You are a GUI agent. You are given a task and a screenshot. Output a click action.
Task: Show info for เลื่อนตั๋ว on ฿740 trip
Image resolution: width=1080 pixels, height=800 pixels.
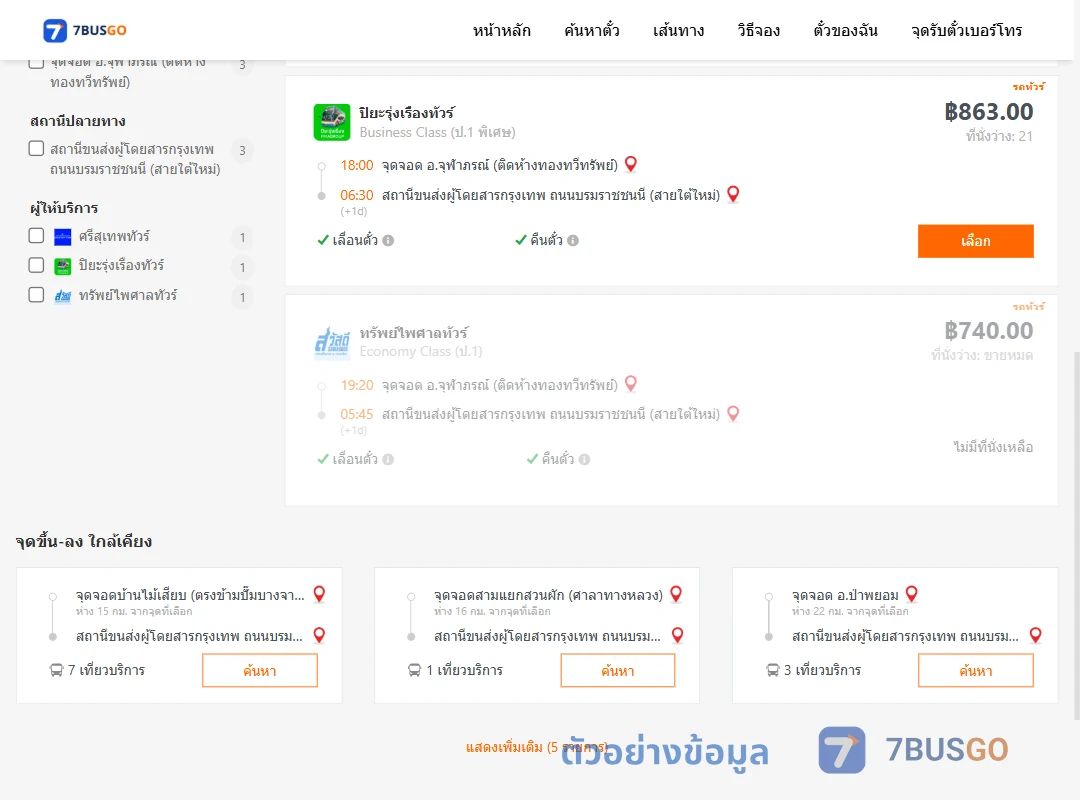click(x=388, y=460)
